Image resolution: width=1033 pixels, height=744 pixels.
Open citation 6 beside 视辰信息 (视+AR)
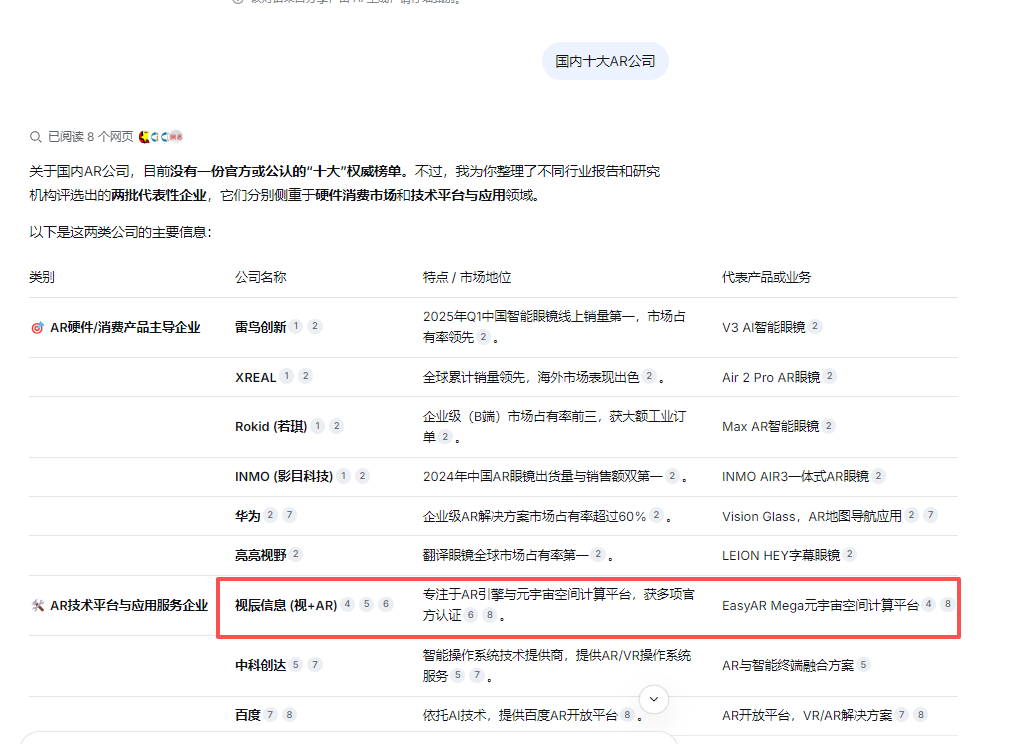(386, 604)
